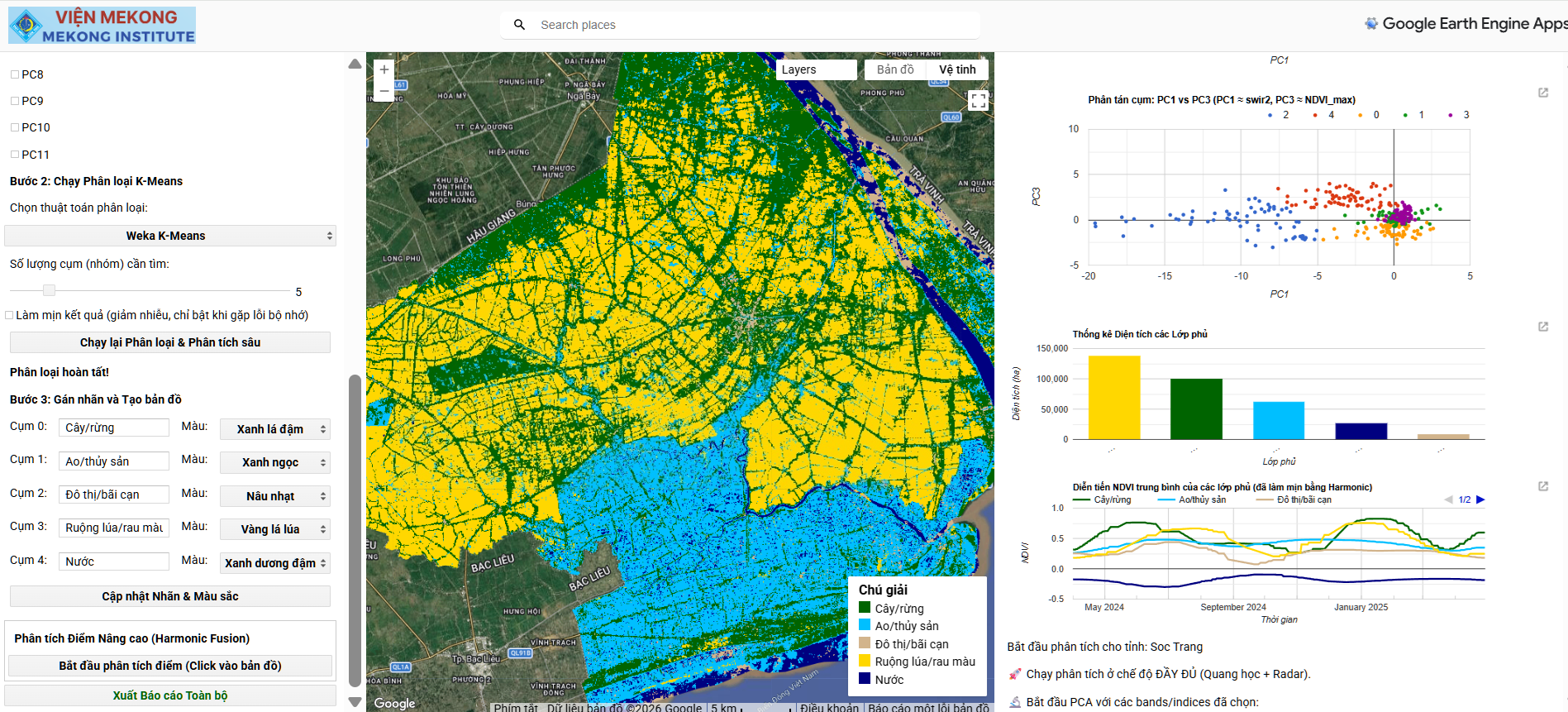Click the Cụm 2 label field Đô thị/bãi cạn
1568x712 pixels.
[114, 495]
